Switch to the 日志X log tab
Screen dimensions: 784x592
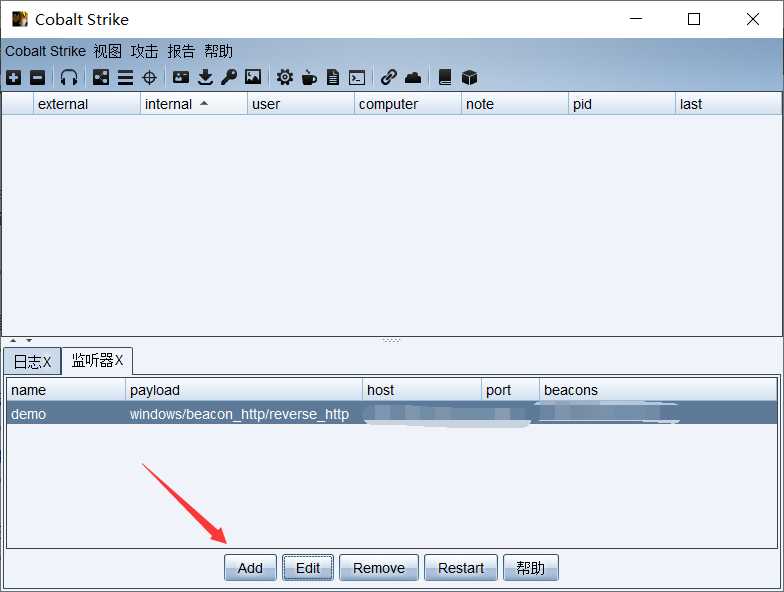(32, 361)
